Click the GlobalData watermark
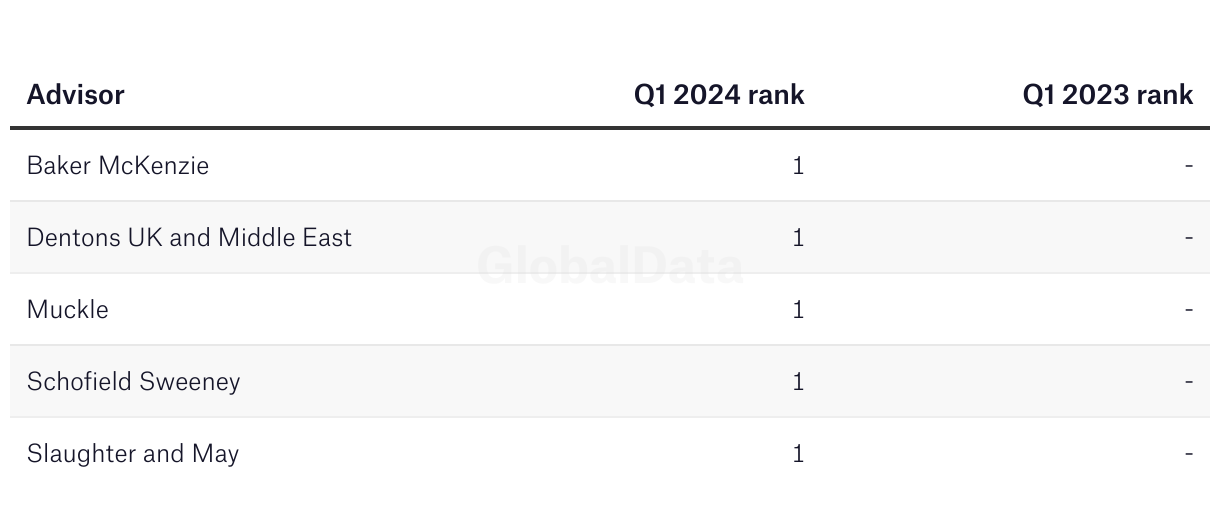This screenshot has width=1220, height=530. (x=610, y=267)
